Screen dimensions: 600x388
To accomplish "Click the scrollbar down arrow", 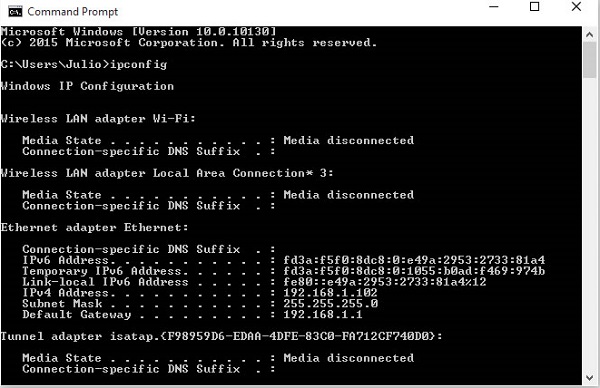I will [x=589, y=378].
